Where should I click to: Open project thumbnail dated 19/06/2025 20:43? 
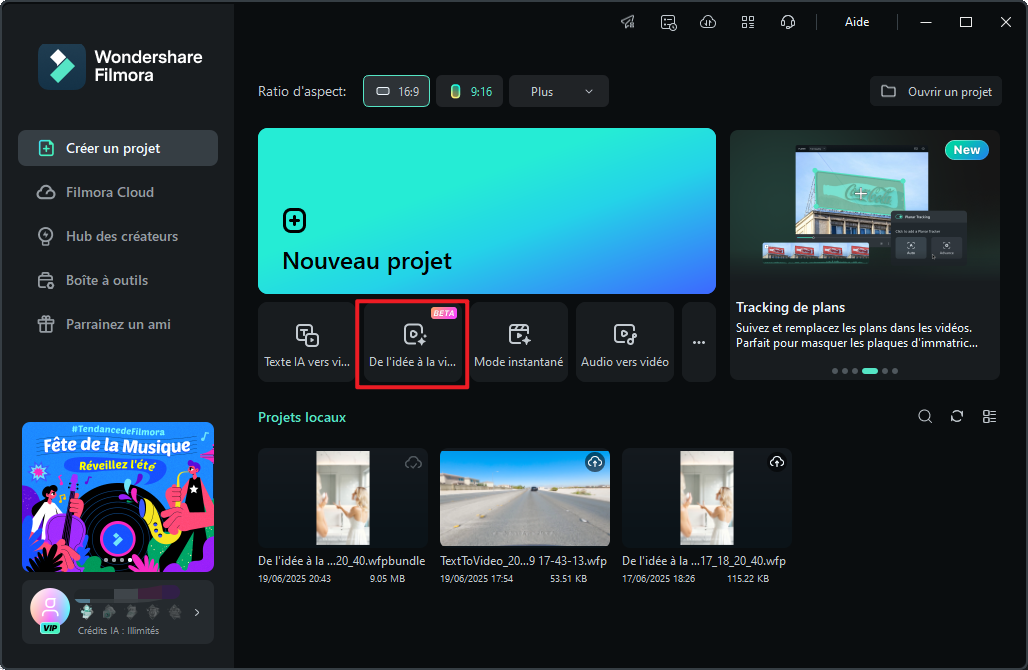click(343, 498)
